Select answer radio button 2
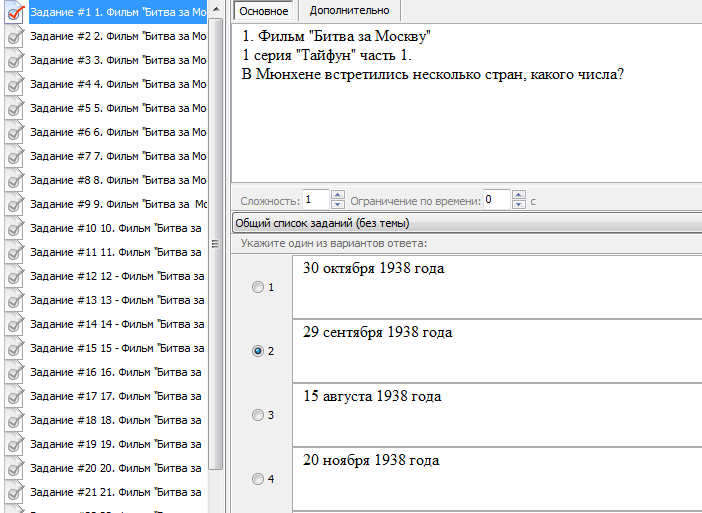 pyautogui.click(x=258, y=351)
